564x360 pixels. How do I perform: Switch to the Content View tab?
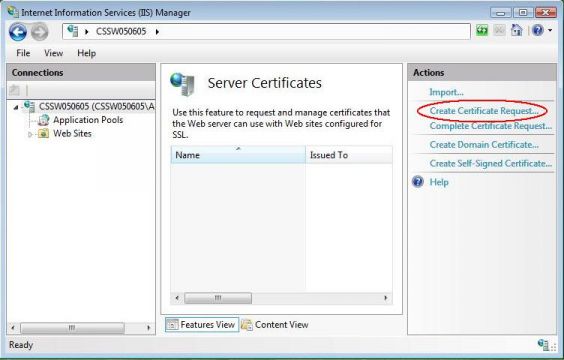[275, 325]
